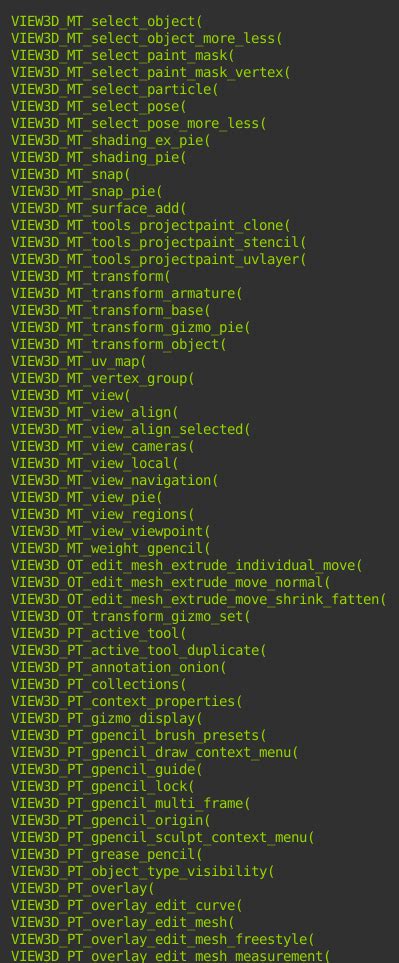The width and height of the screenshot is (399, 963).
Task: Select the VIEW3D_MT_transform_gizmo_pie( line
Action: pyautogui.click(x=131, y=327)
